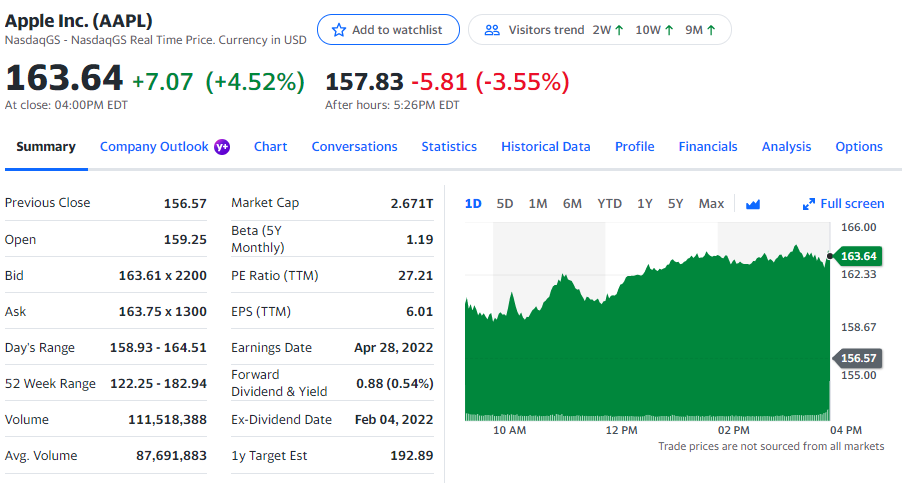Click the Bid value 163.61 x 2200
The width and height of the screenshot is (902, 483).
point(162,275)
